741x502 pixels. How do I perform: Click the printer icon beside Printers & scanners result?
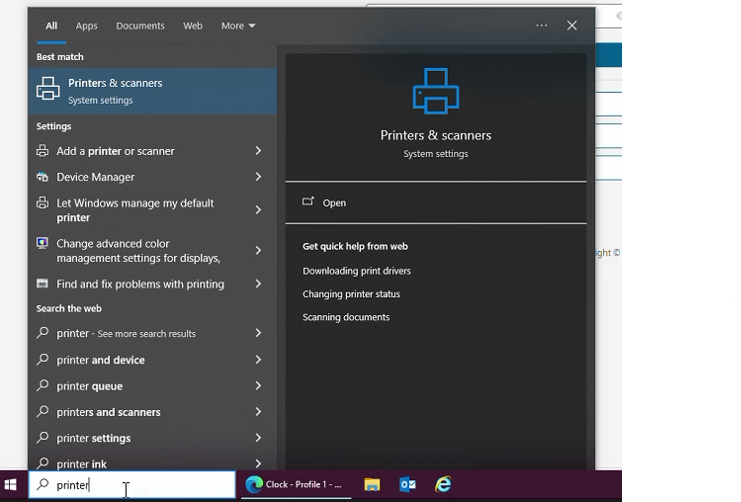48,88
